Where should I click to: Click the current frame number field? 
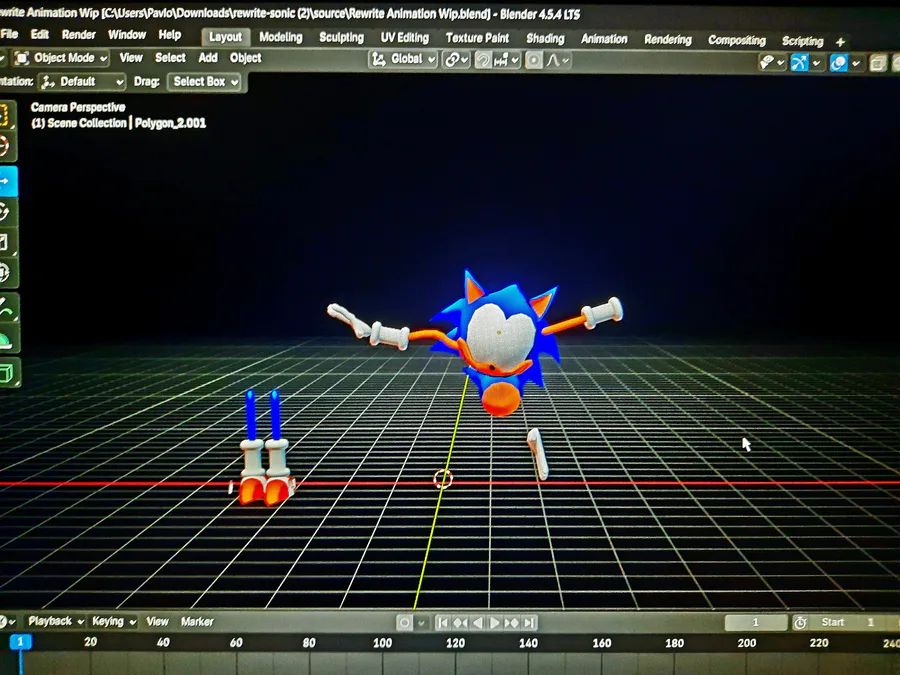[x=756, y=622]
